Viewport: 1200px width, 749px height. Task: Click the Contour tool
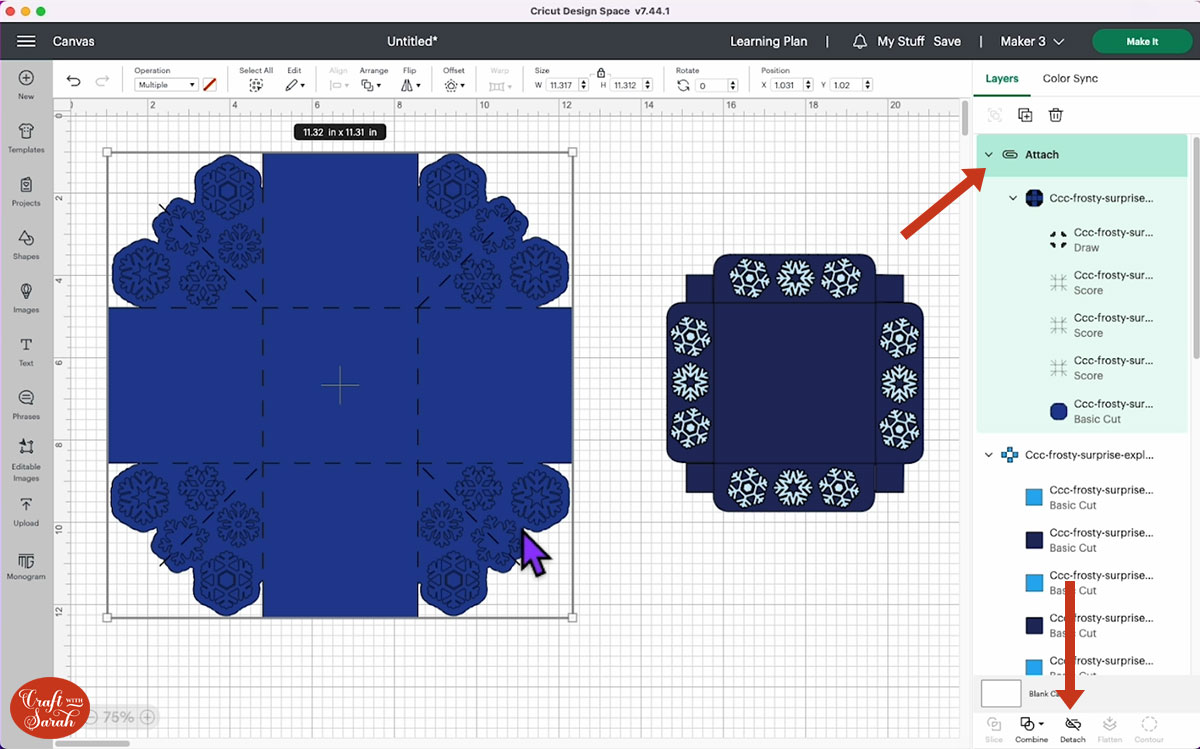pos(1149,729)
